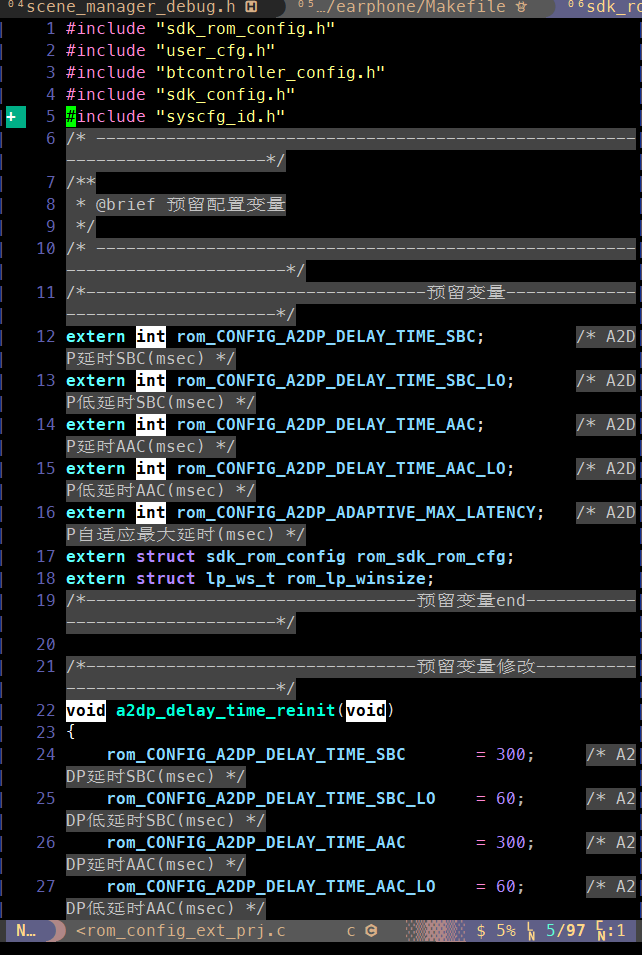Click the line counter 5/97 in statusline
The width and height of the screenshot is (642, 955).
coord(565,931)
